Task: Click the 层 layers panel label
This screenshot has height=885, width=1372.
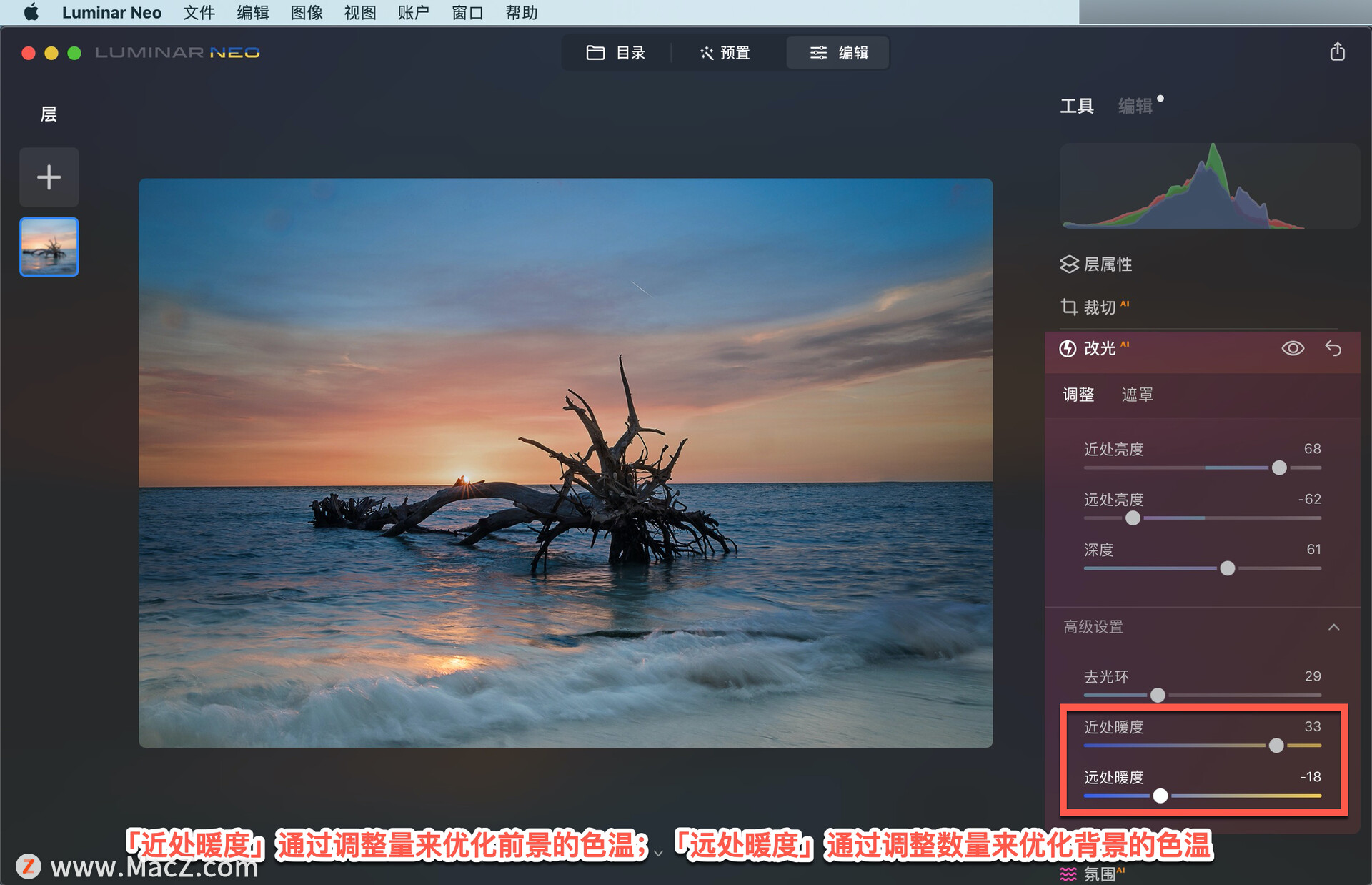Action: point(49,114)
